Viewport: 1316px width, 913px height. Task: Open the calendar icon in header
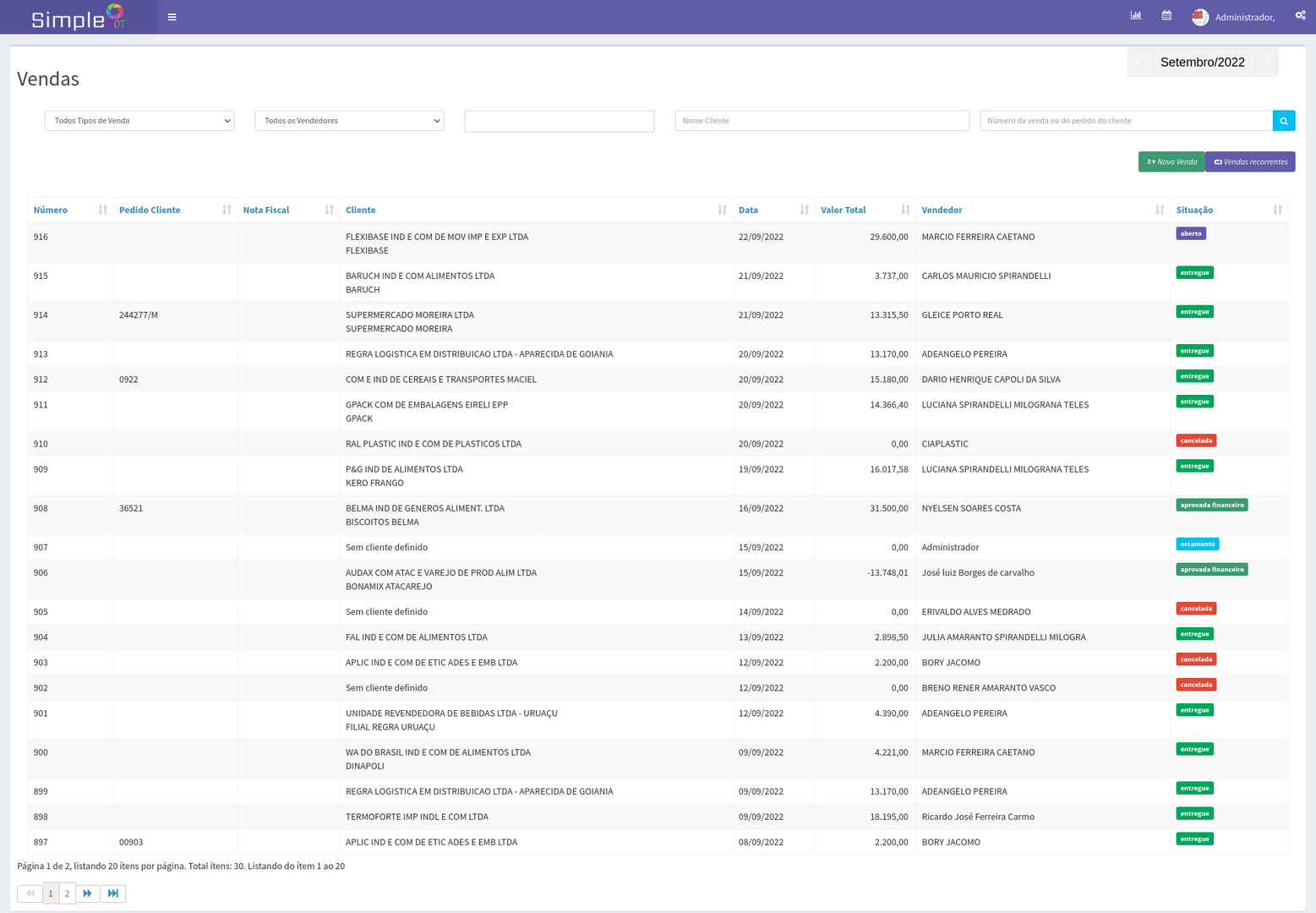pos(1166,15)
